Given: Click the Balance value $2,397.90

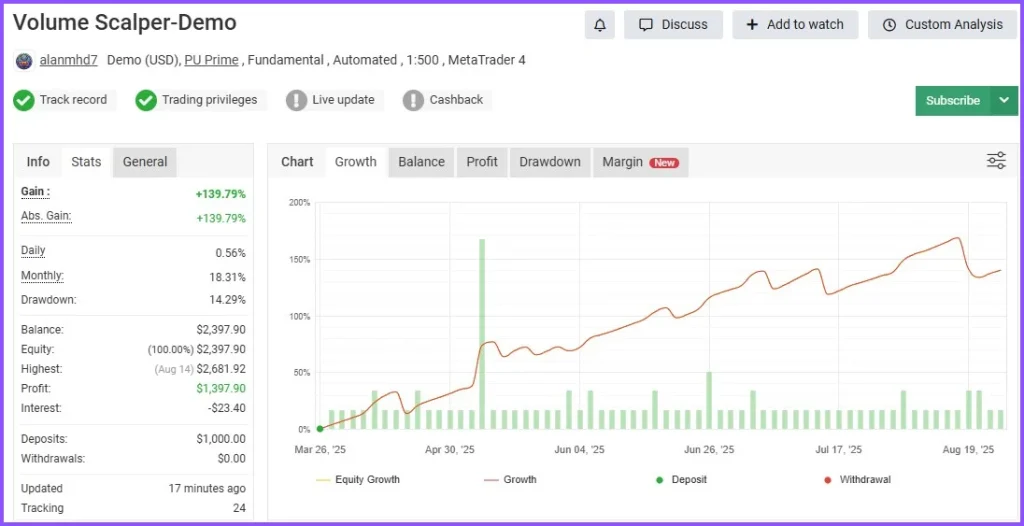Looking at the screenshot, I should [221, 330].
